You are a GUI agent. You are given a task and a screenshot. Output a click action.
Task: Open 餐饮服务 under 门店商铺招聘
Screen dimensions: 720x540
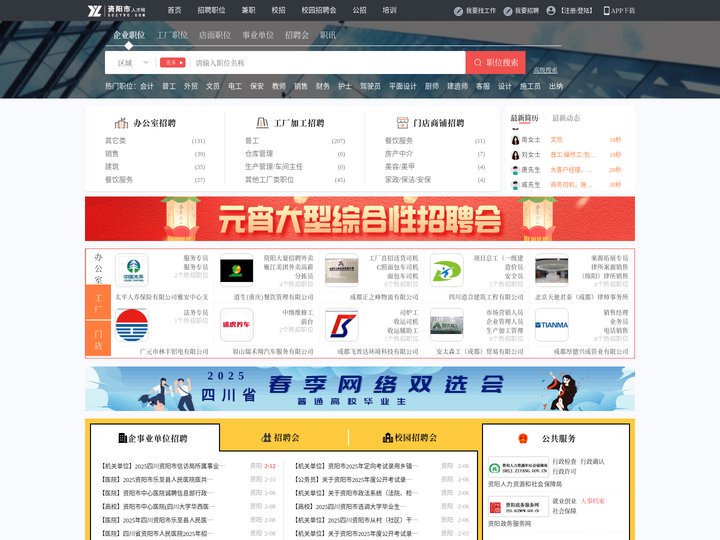[399, 141]
